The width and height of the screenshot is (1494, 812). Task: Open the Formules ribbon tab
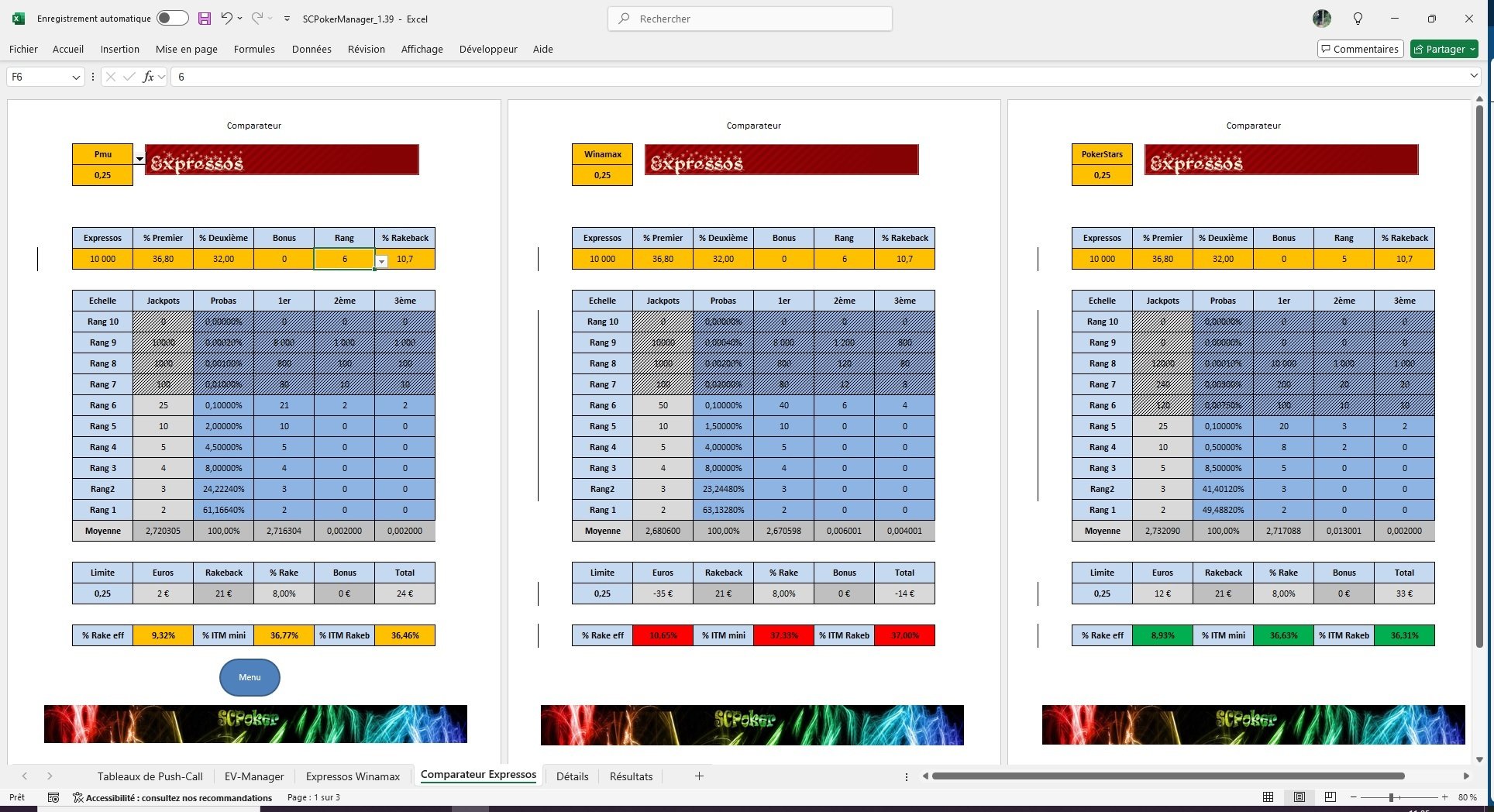[254, 49]
